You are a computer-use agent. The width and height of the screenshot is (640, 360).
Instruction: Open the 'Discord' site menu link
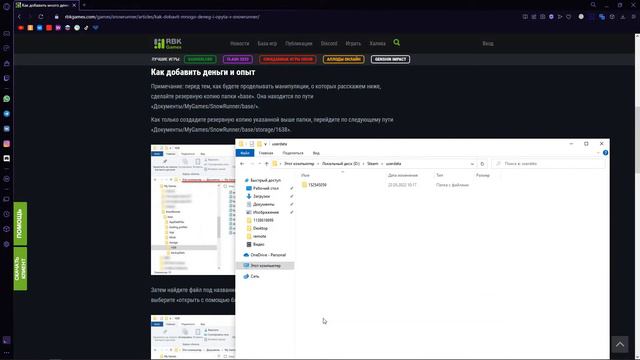329,43
